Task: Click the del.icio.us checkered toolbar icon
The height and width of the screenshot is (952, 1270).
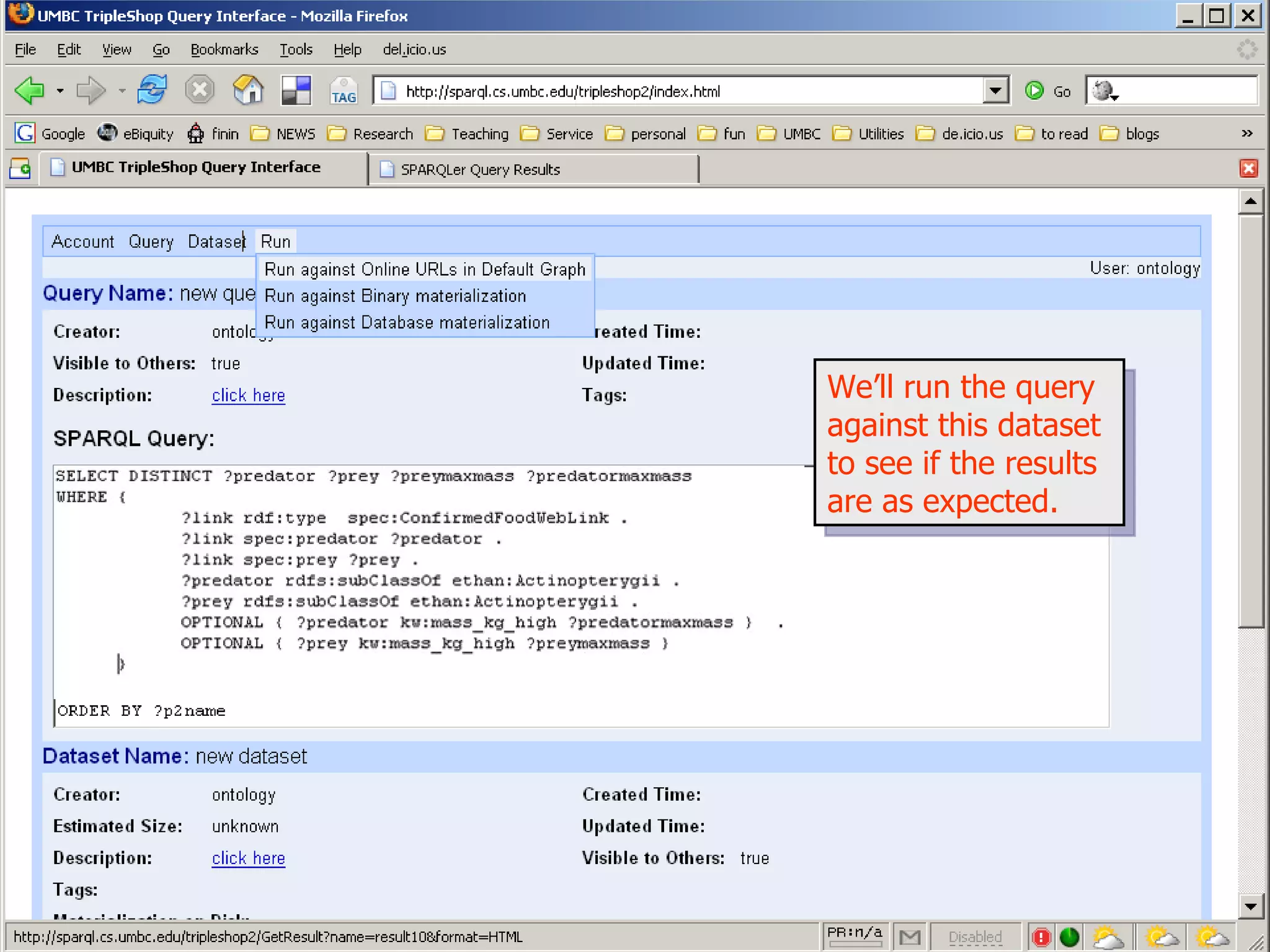Action: pyautogui.click(x=296, y=90)
